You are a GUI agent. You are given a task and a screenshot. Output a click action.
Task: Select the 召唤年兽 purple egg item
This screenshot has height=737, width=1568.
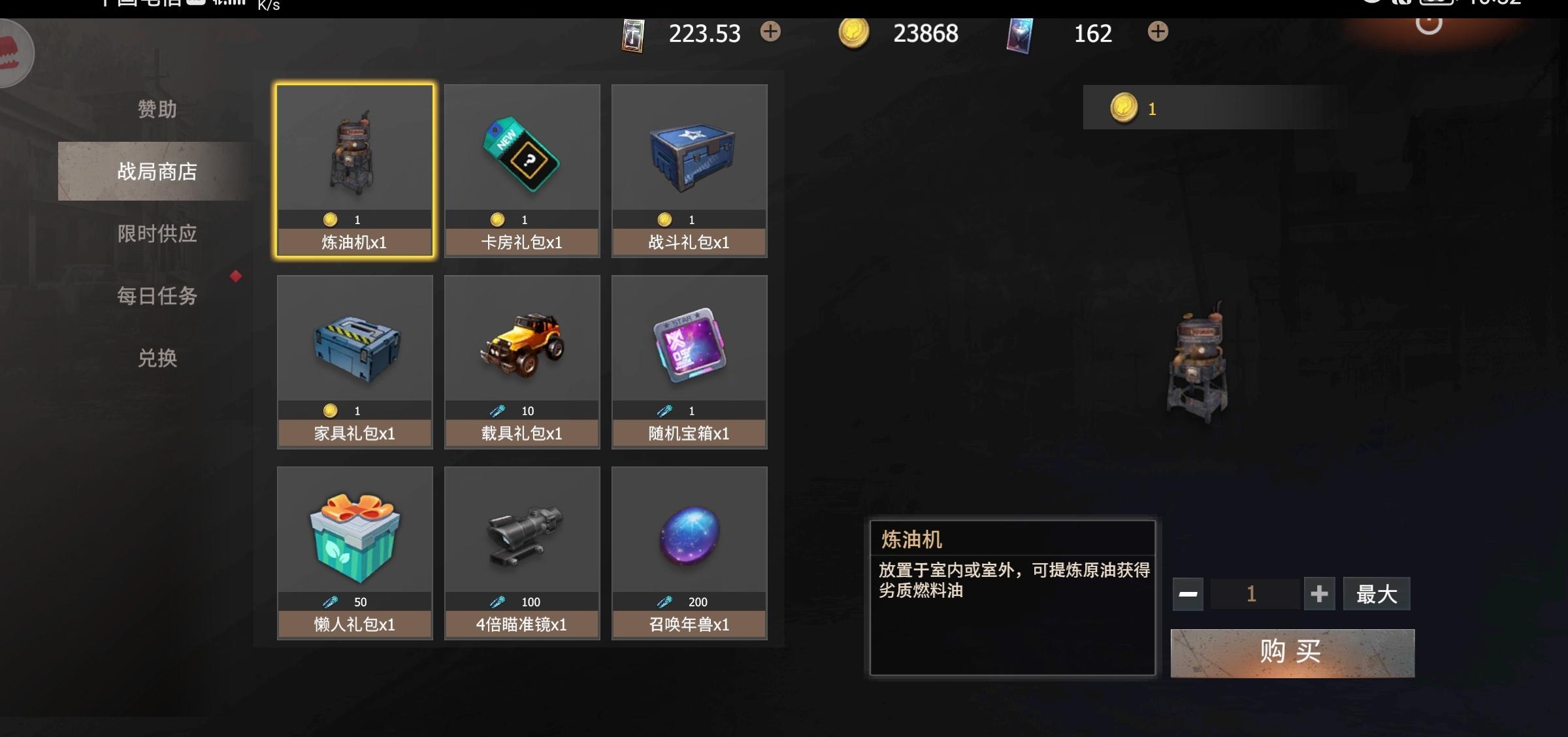click(x=689, y=553)
